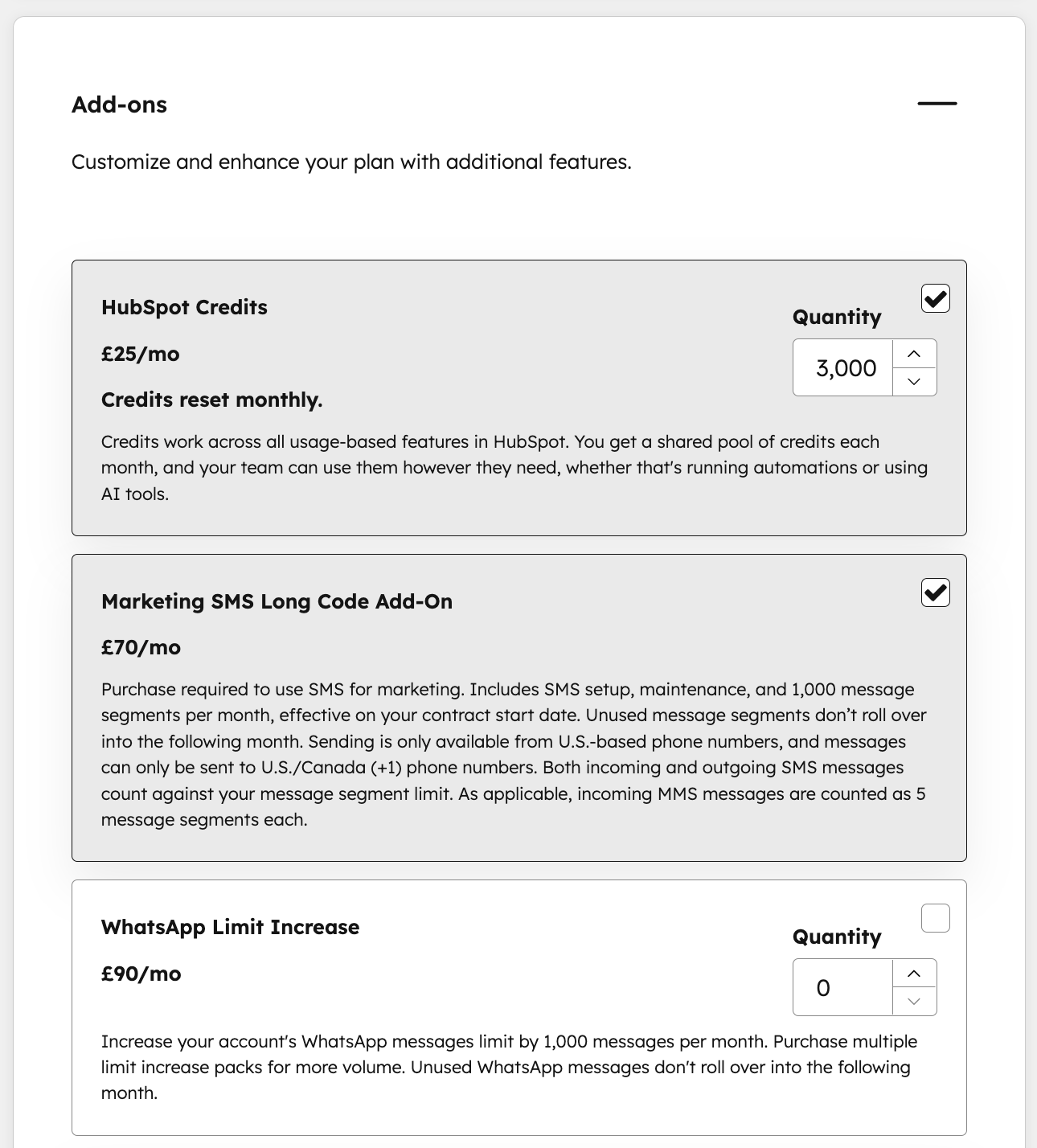Screen dimensions: 1037x1148
Task: Click the WhatsApp Limit Increase heading
Action: pyautogui.click(x=230, y=927)
